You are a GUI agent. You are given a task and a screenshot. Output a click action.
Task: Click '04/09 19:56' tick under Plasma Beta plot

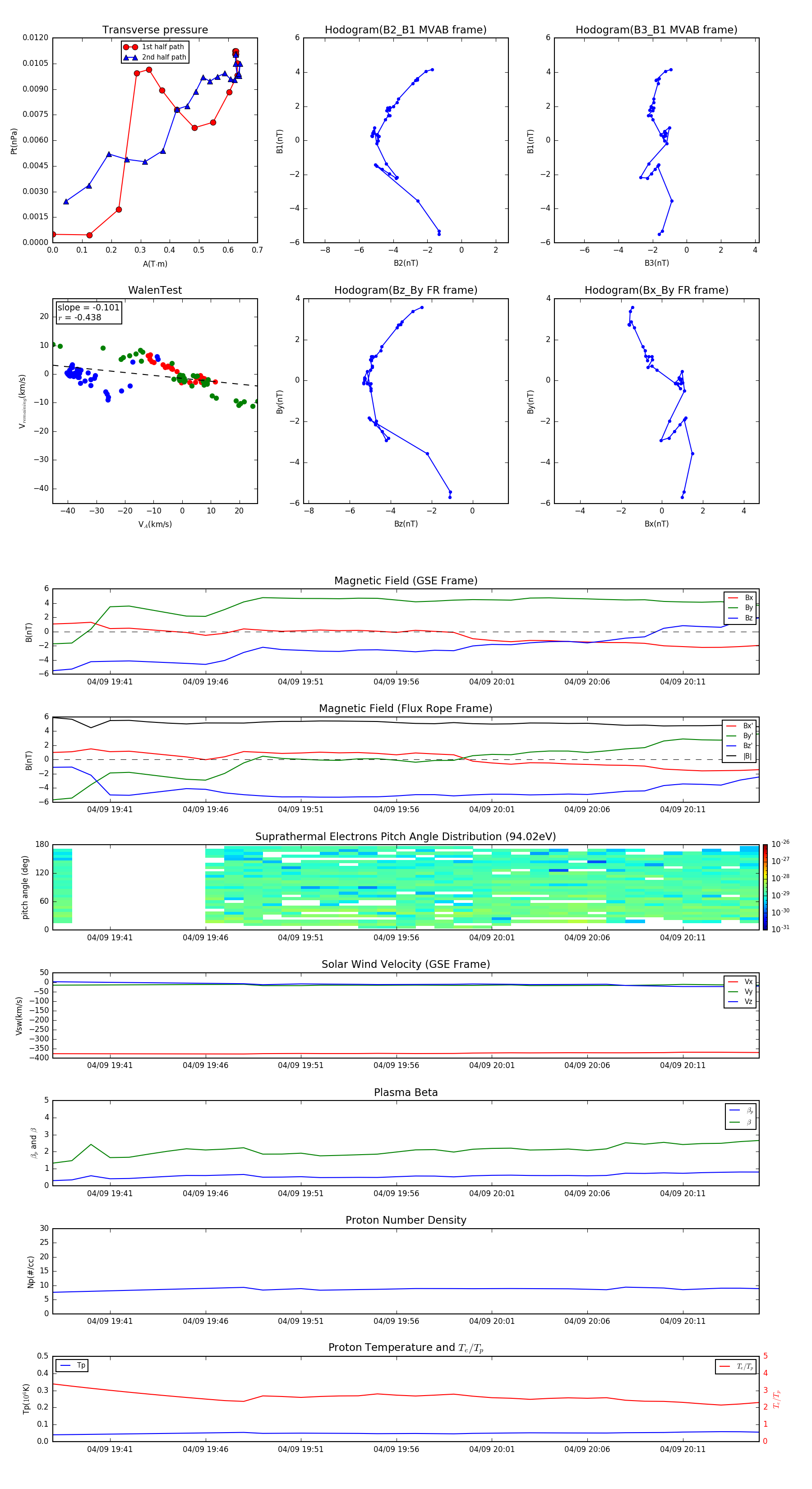click(x=396, y=1193)
